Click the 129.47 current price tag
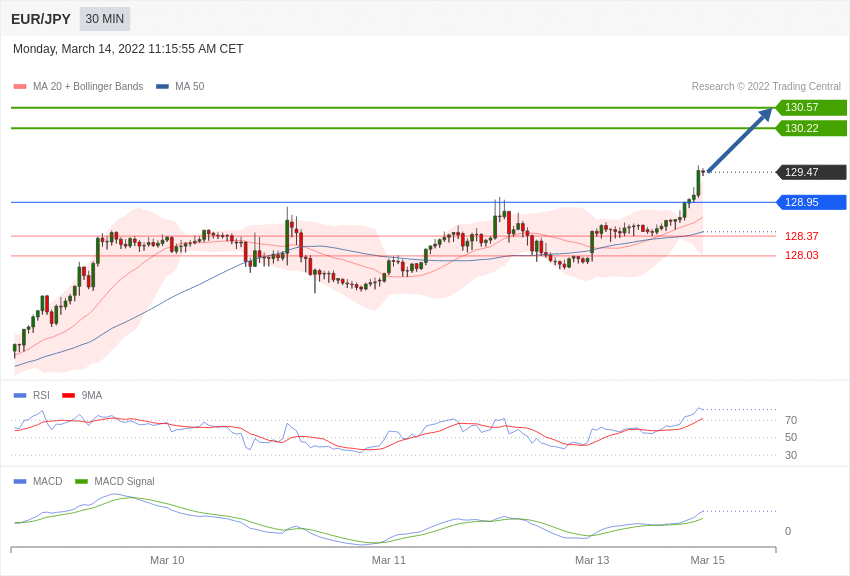The image size is (850, 576). click(x=811, y=172)
